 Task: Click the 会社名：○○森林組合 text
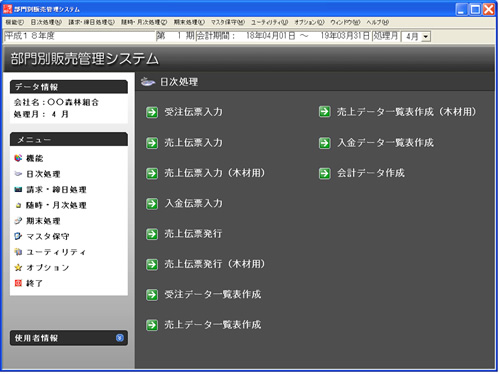click(56, 102)
